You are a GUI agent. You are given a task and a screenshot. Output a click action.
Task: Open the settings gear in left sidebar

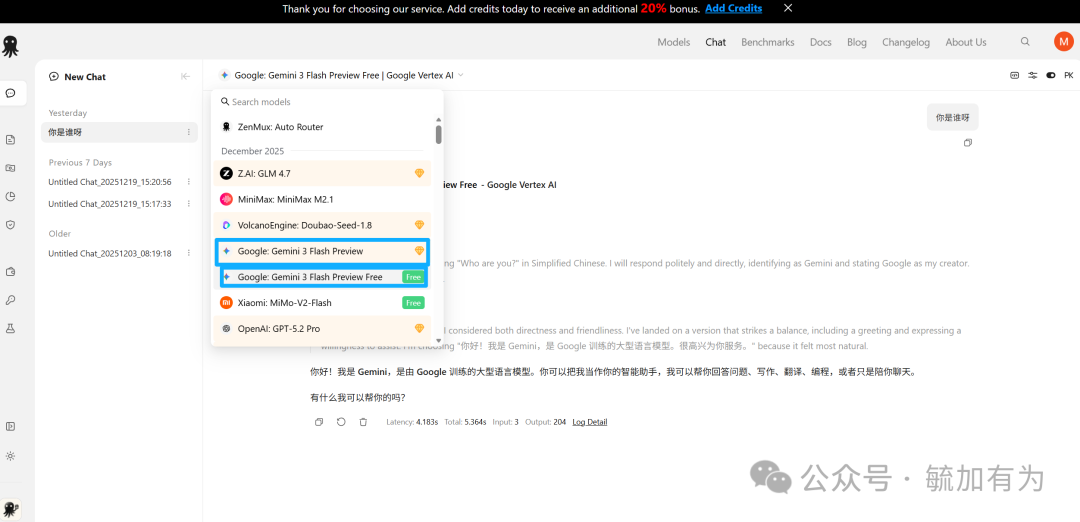pos(10,456)
